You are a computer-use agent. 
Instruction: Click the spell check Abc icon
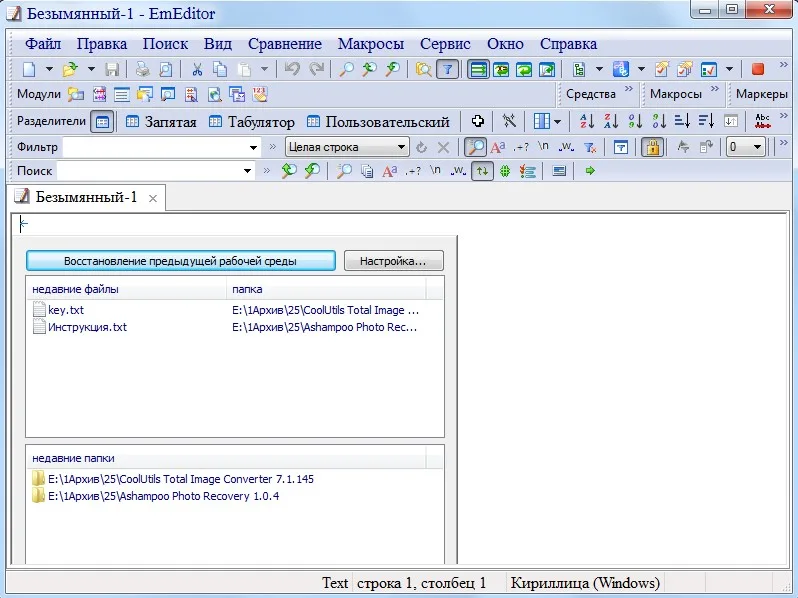click(x=762, y=121)
